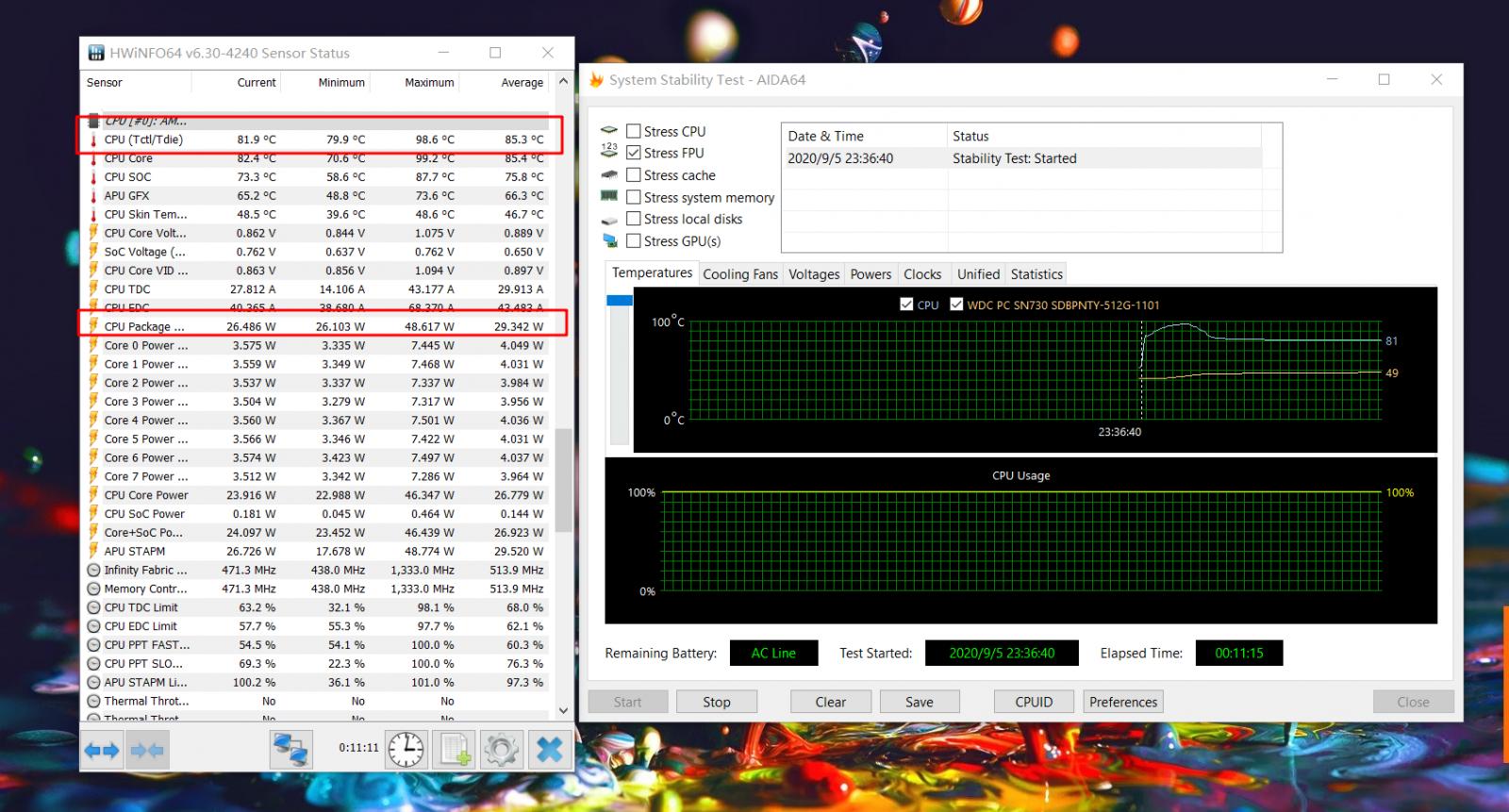Click the circle icon beside APU STAPM Limit
Screen dimensions: 1509x812
(x=93, y=683)
